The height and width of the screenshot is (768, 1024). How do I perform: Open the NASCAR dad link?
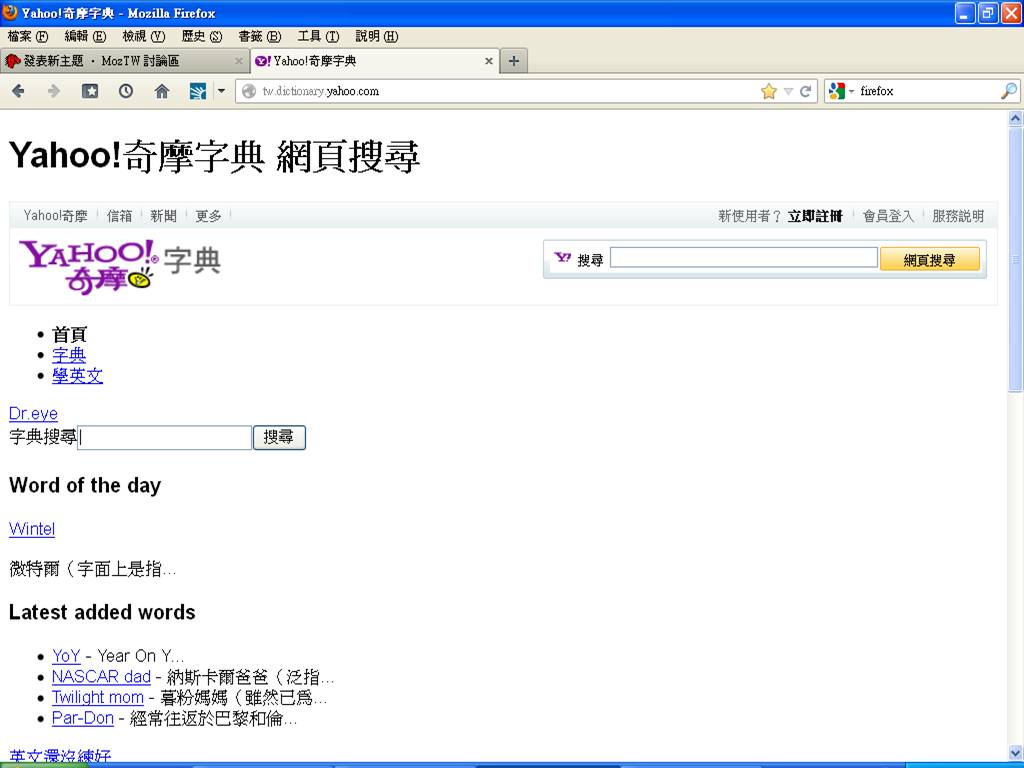101,677
